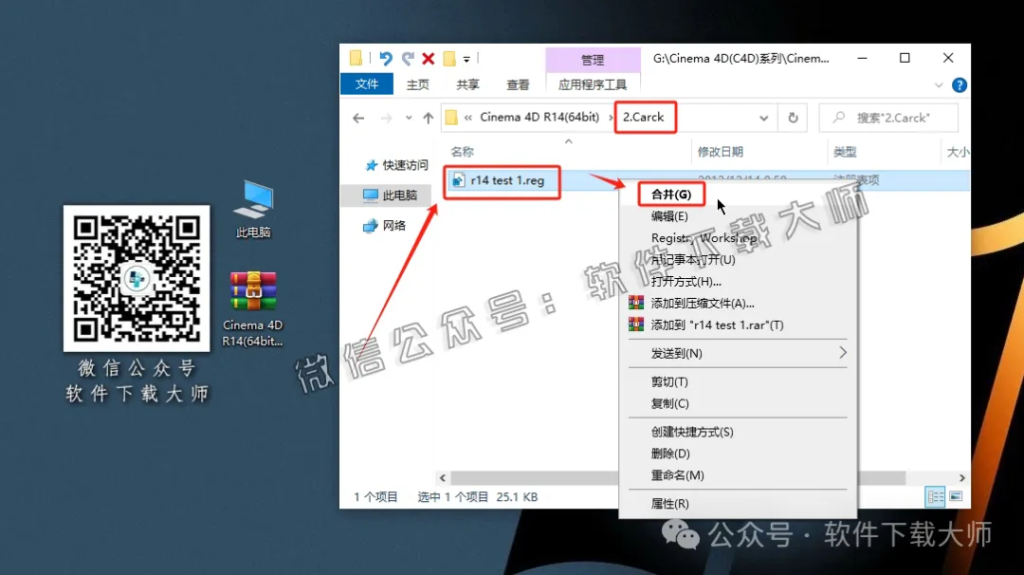
Task: Select 网络 in navigation pane
Action: pos(385,225)
